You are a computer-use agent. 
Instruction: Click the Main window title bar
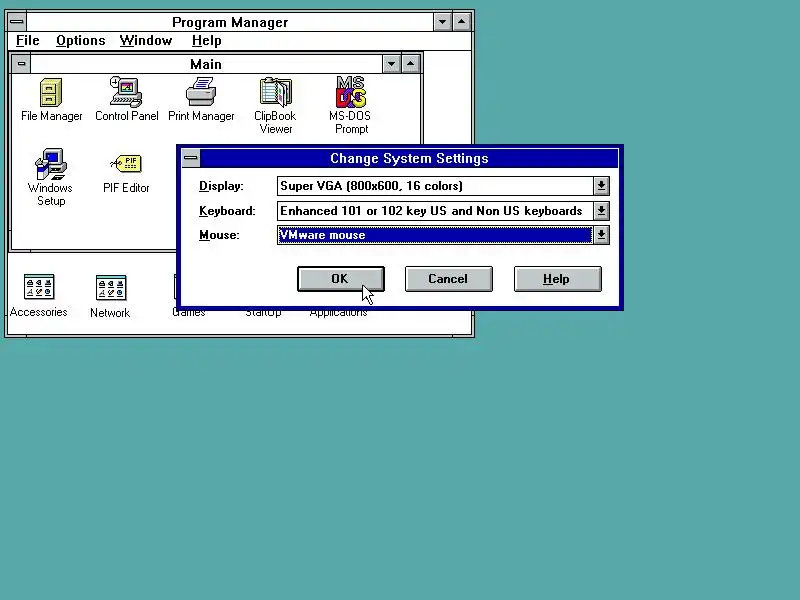point(206,64)
